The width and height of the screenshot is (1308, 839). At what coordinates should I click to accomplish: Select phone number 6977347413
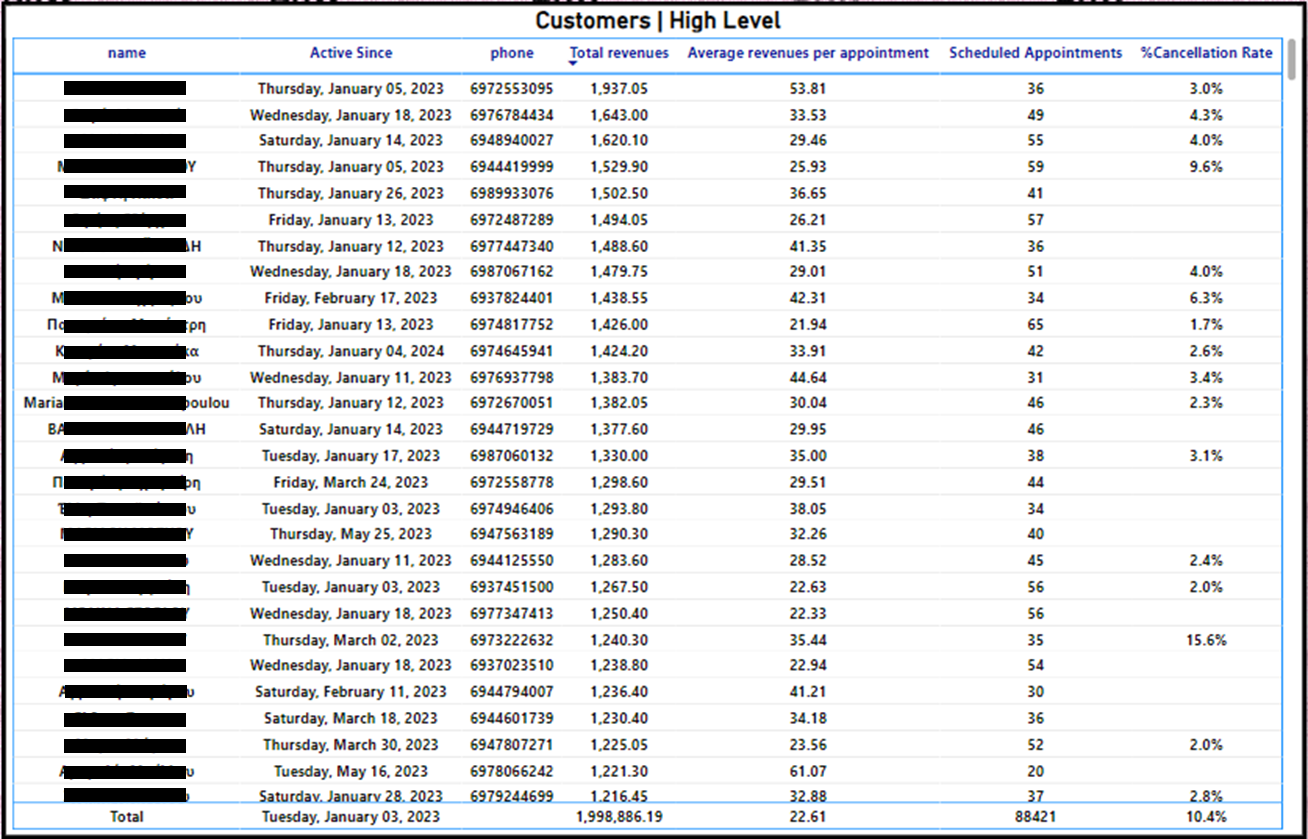tap(511, 613)
